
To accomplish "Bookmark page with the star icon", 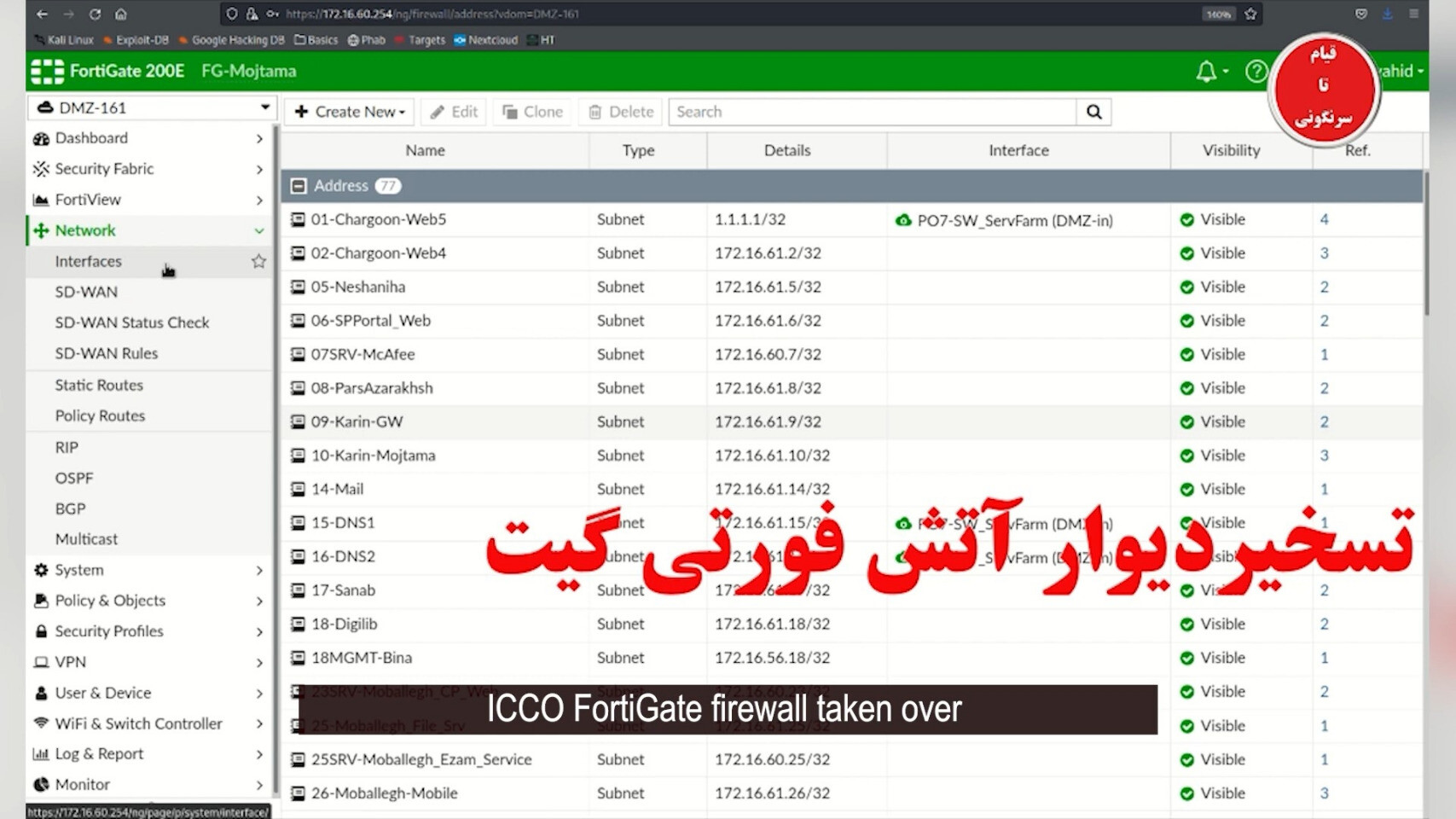I will click(1250, 14).
